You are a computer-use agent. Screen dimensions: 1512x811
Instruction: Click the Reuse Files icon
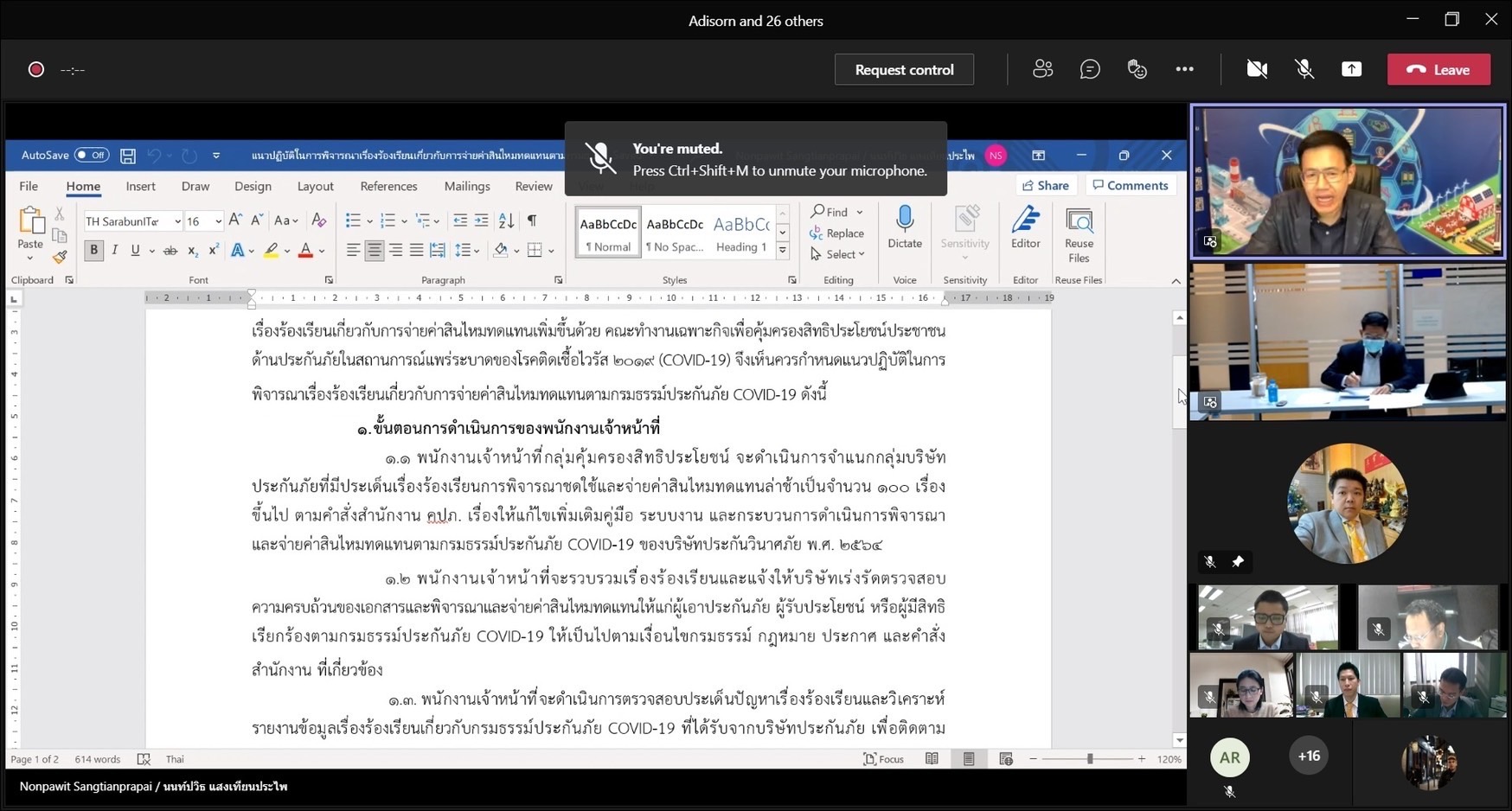click(1079, 222)
